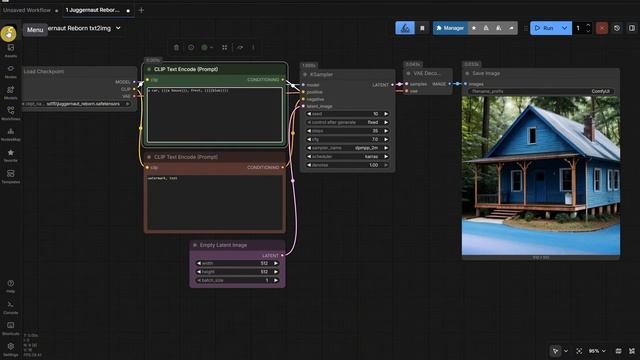Switch to Juggernaut Reborn workflow tab
640x360 pixels.
point(93,10)
